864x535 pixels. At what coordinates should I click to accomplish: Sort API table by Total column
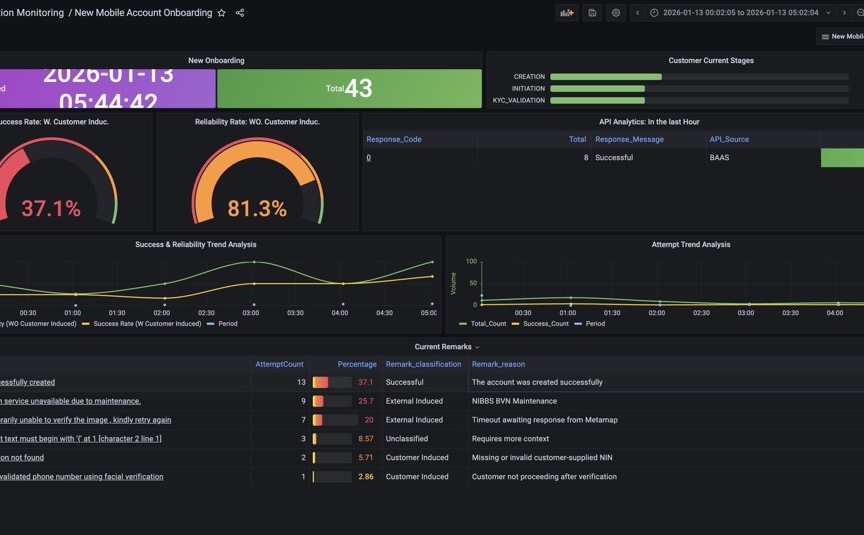coord(577,139)
